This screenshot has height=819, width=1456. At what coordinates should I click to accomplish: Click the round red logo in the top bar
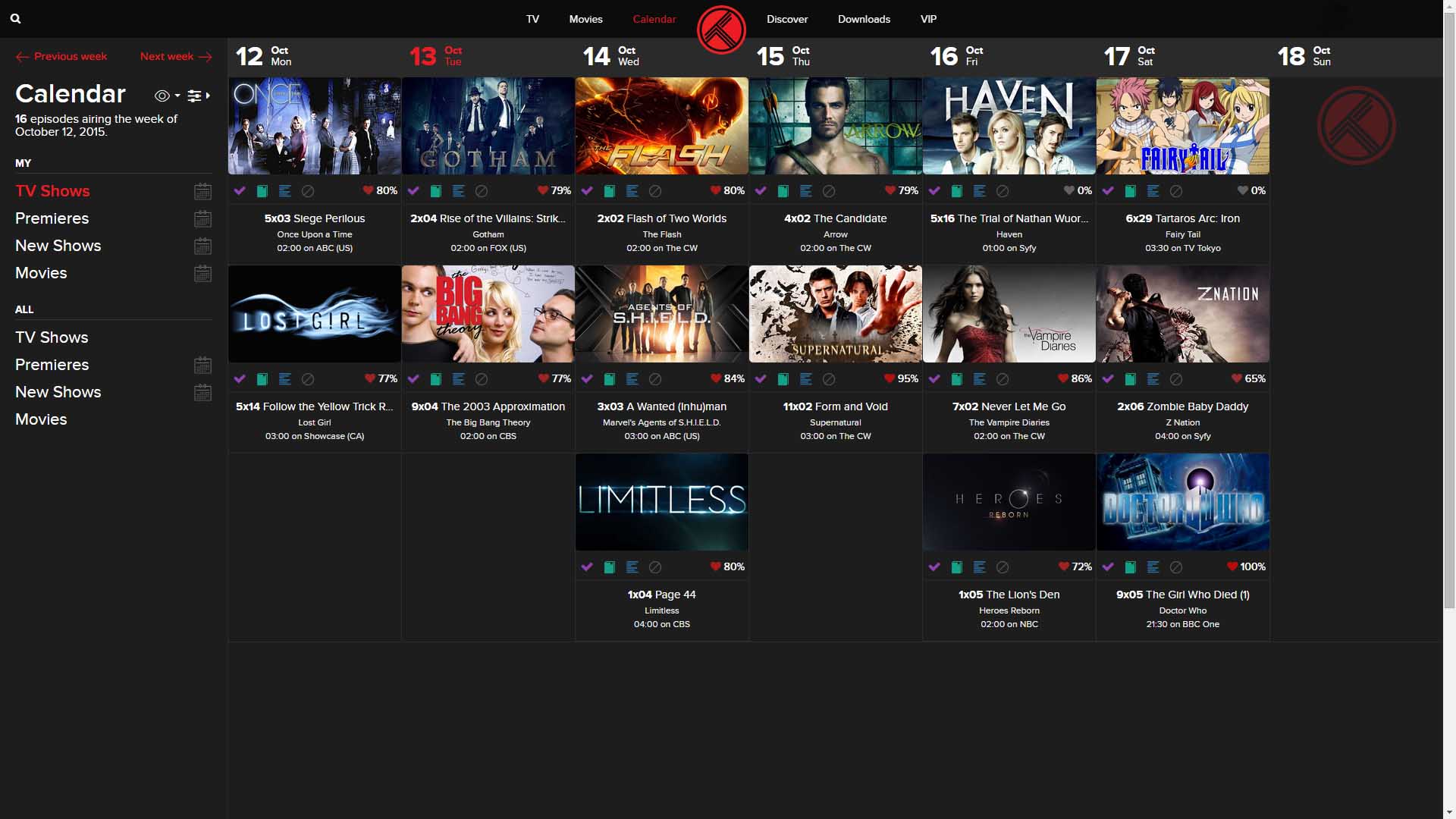721,30
